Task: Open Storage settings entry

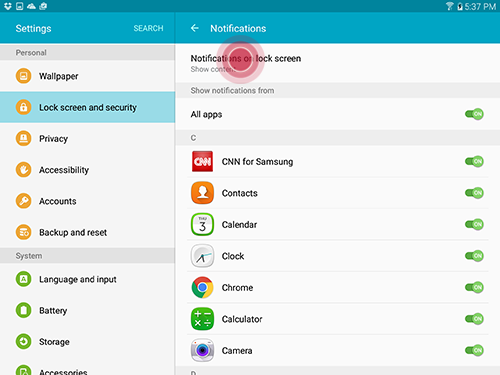Action: pos(87,342)
